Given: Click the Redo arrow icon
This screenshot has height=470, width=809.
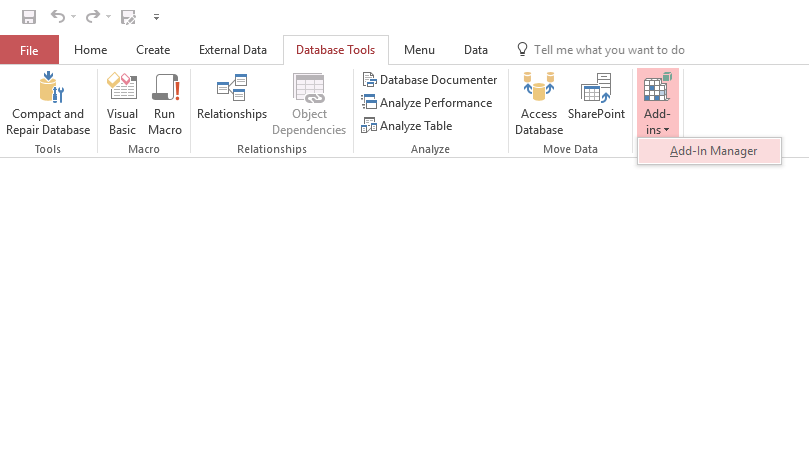Looking at the screenshot, I should coord(93,17).
